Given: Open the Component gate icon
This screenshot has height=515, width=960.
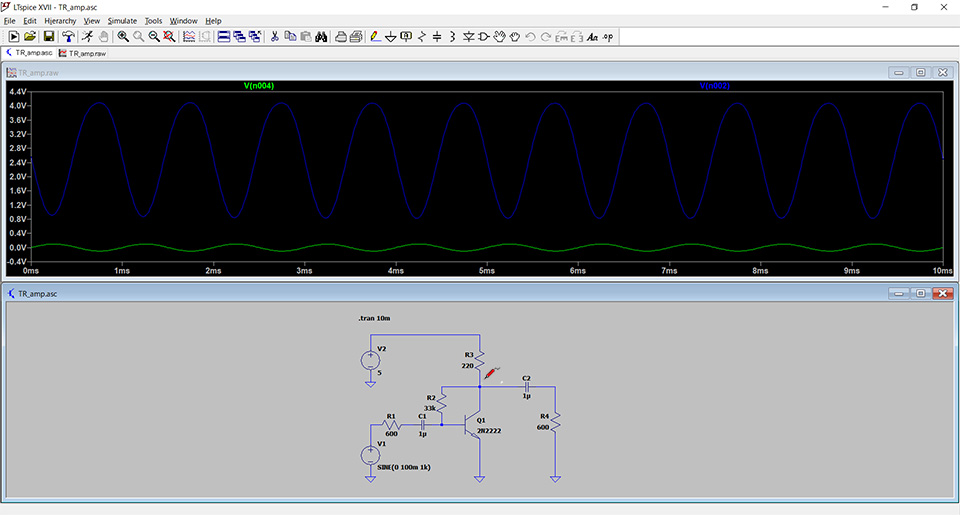Looking at the screenshot, I should [484, 37].
